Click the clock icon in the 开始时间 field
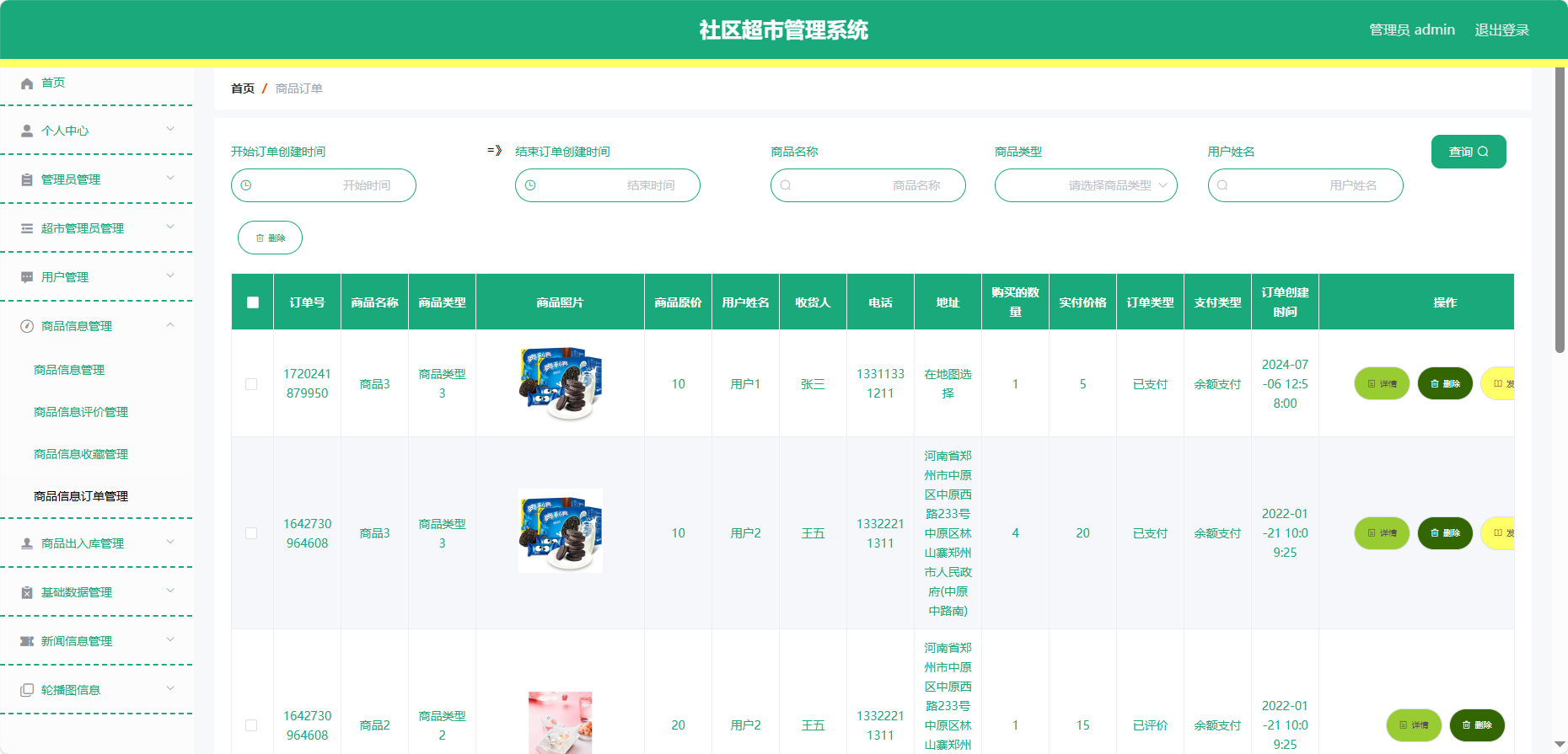The width and height of the screenshot is (1568, 754). pos(246,185)
